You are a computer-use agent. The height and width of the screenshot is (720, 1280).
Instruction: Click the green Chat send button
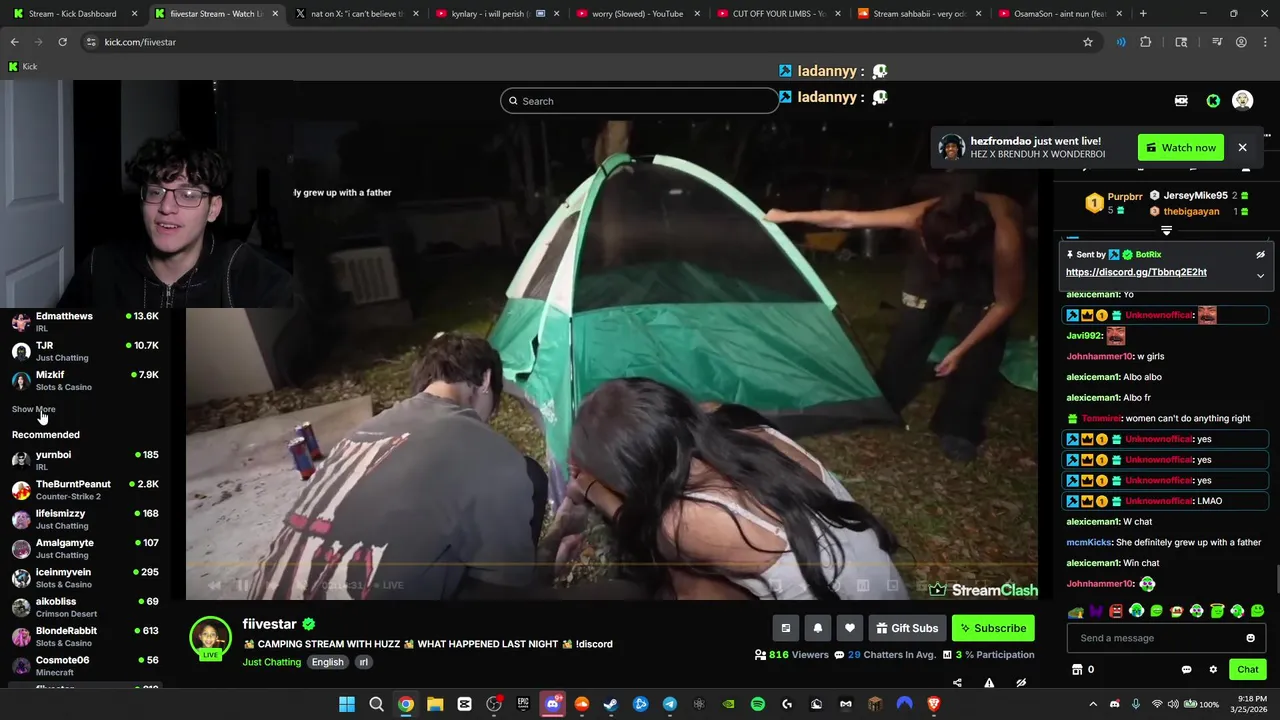(x=1248, y=669)
